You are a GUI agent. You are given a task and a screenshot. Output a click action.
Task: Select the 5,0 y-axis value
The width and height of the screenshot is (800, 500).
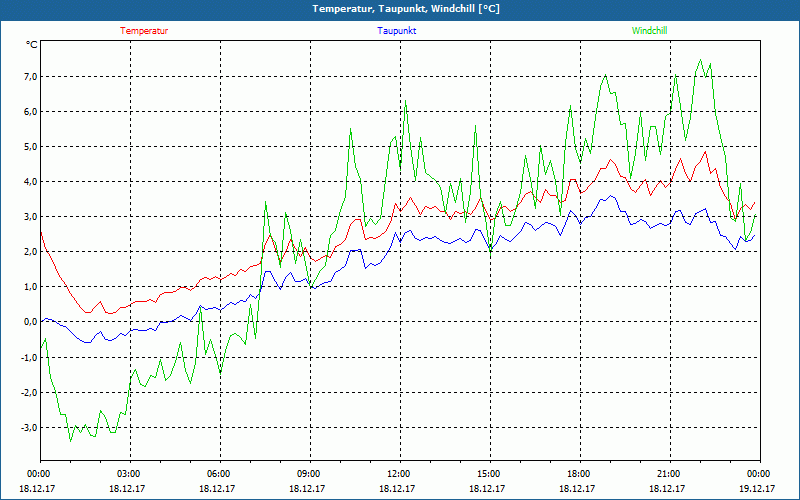tap(30, 147)
